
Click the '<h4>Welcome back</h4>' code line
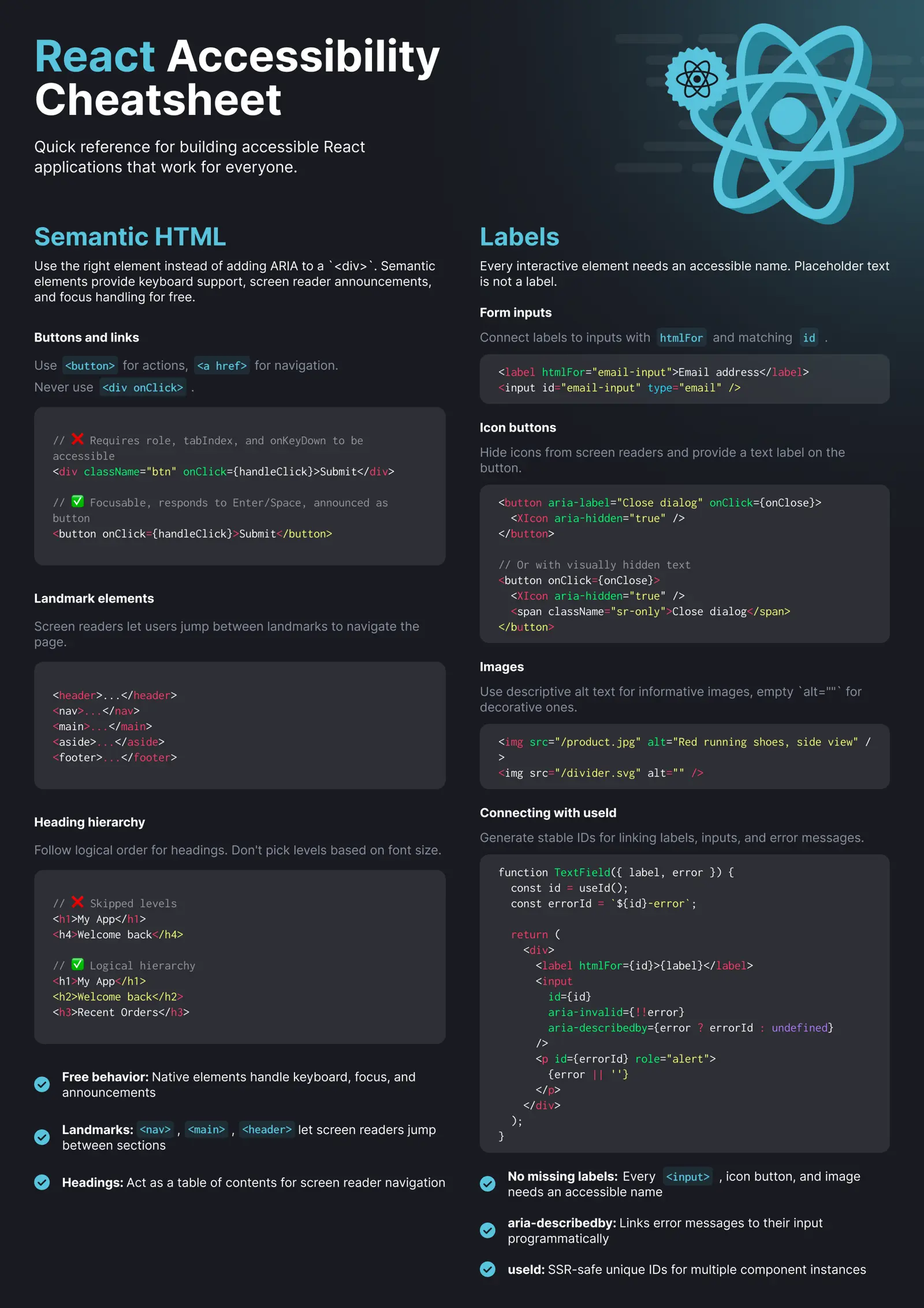click(x=118, y=935)
